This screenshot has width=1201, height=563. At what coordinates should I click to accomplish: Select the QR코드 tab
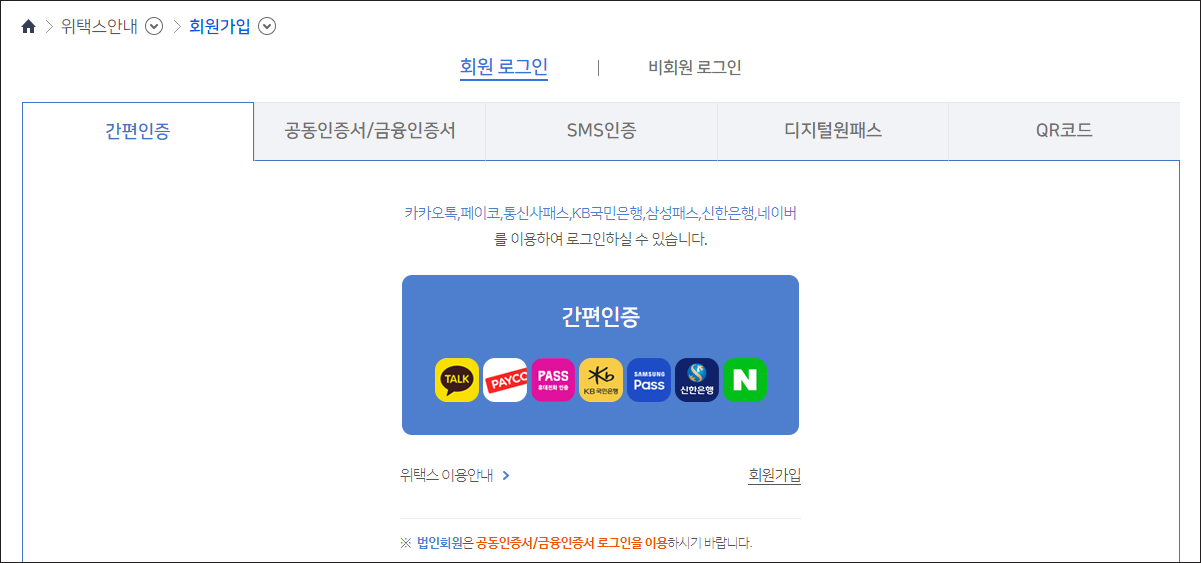coord(1064,131)
